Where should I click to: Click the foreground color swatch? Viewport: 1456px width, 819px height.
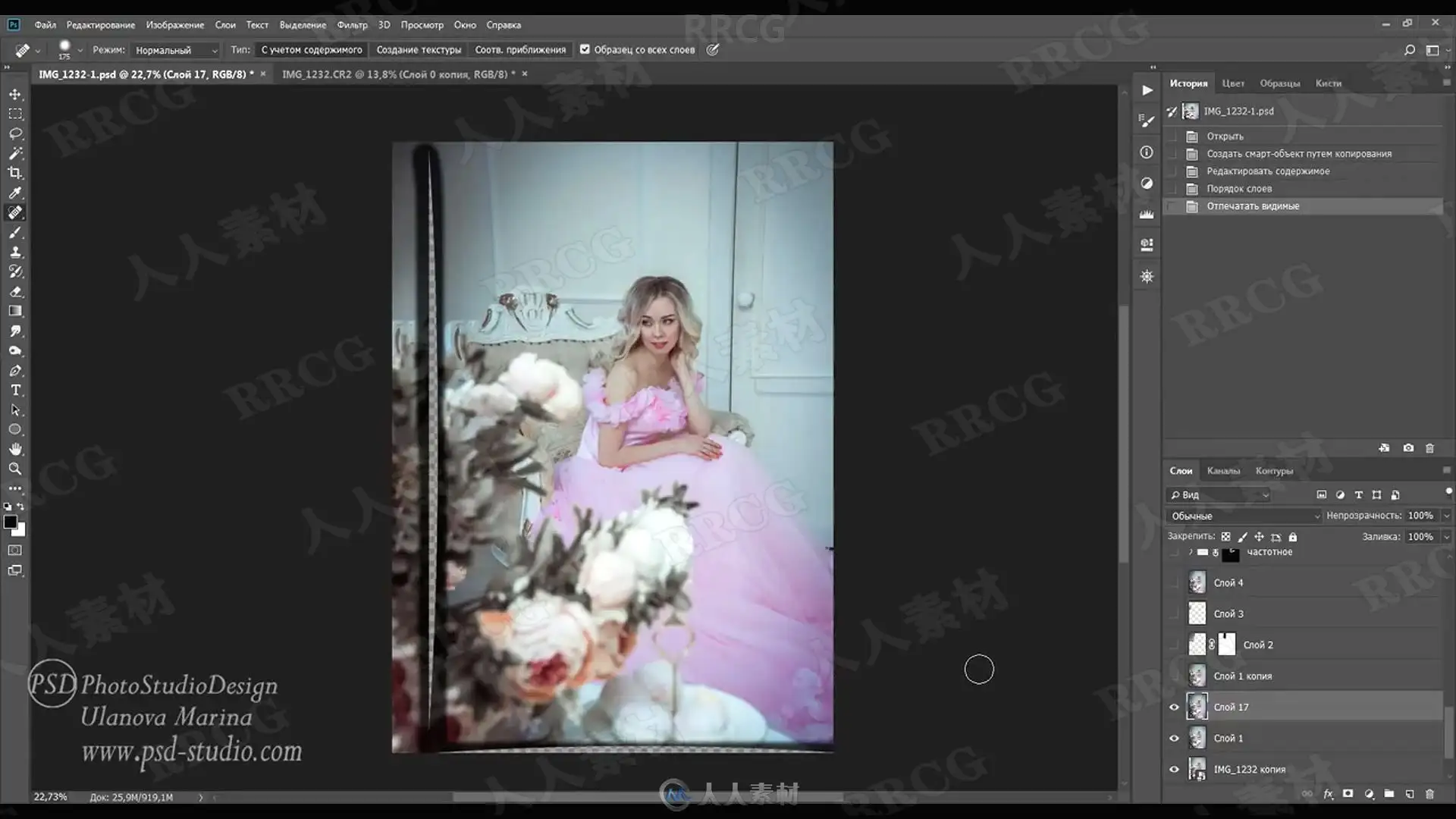tap(10, 522)
